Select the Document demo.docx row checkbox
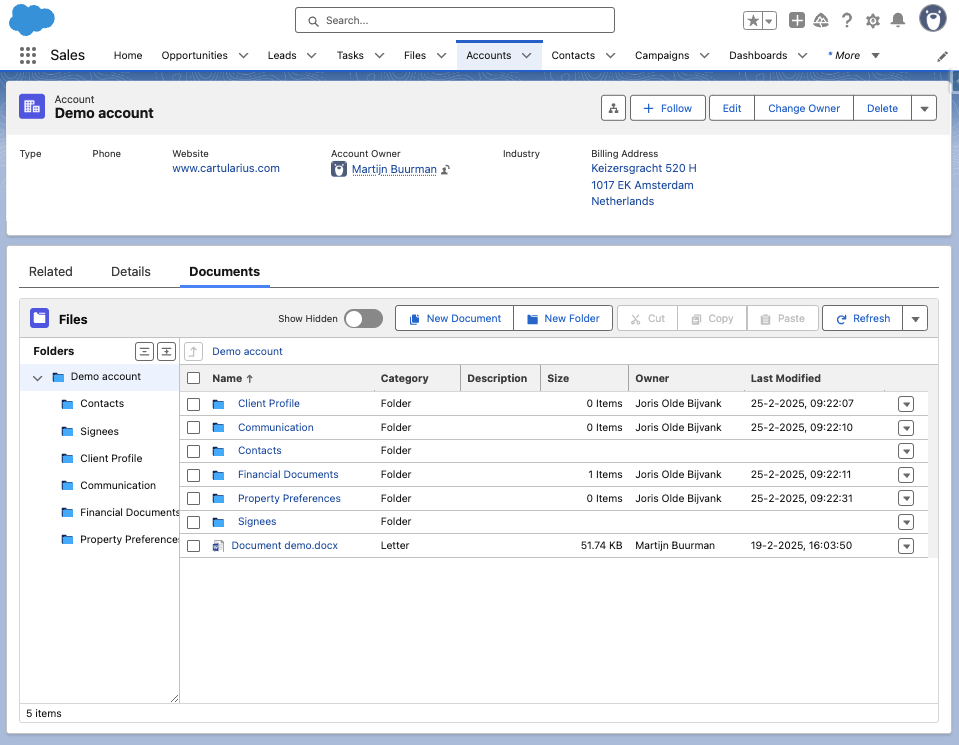 point(193,546)
